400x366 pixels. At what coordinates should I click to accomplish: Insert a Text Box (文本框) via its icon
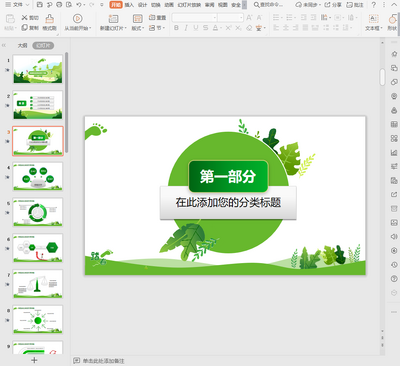coord(373,18)
